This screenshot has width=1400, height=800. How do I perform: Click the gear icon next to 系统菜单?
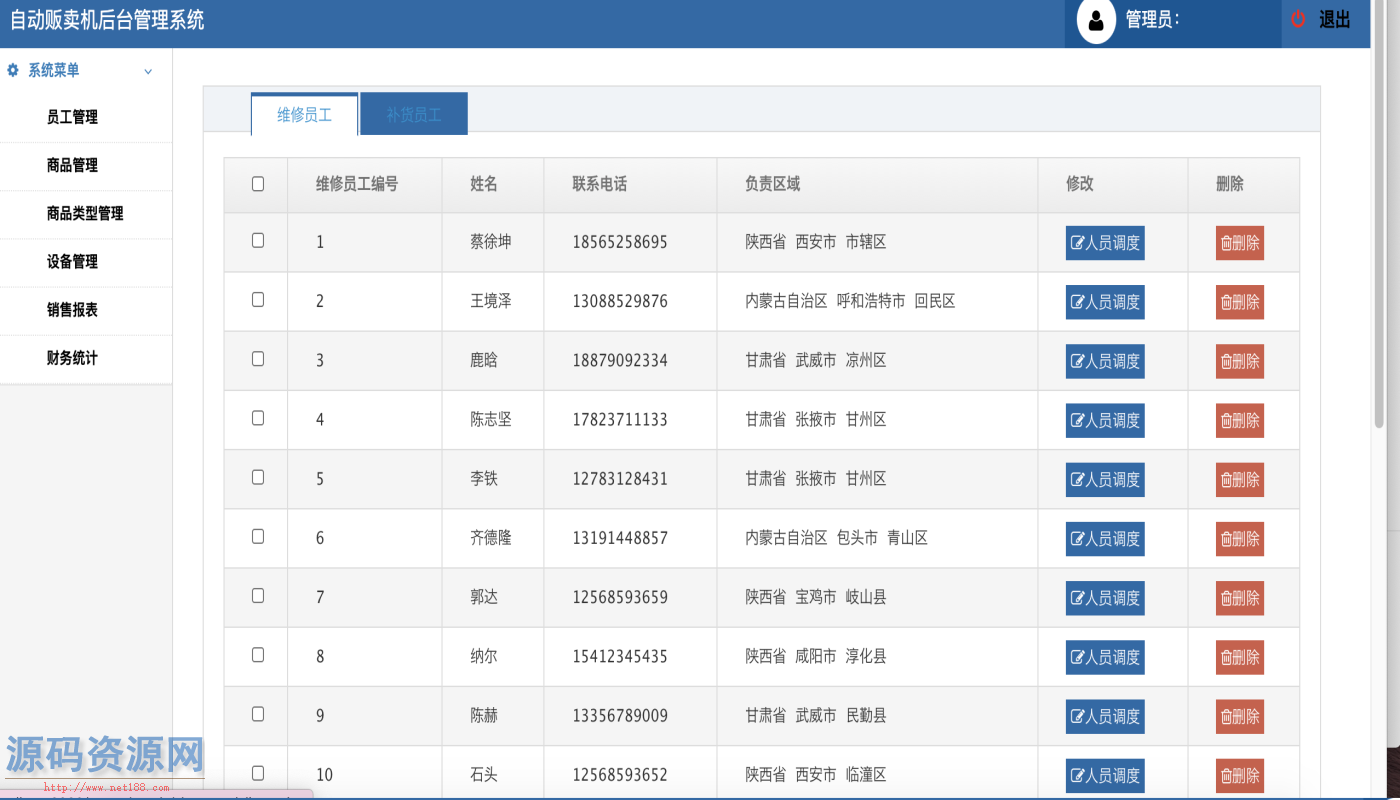click(13, 70)
